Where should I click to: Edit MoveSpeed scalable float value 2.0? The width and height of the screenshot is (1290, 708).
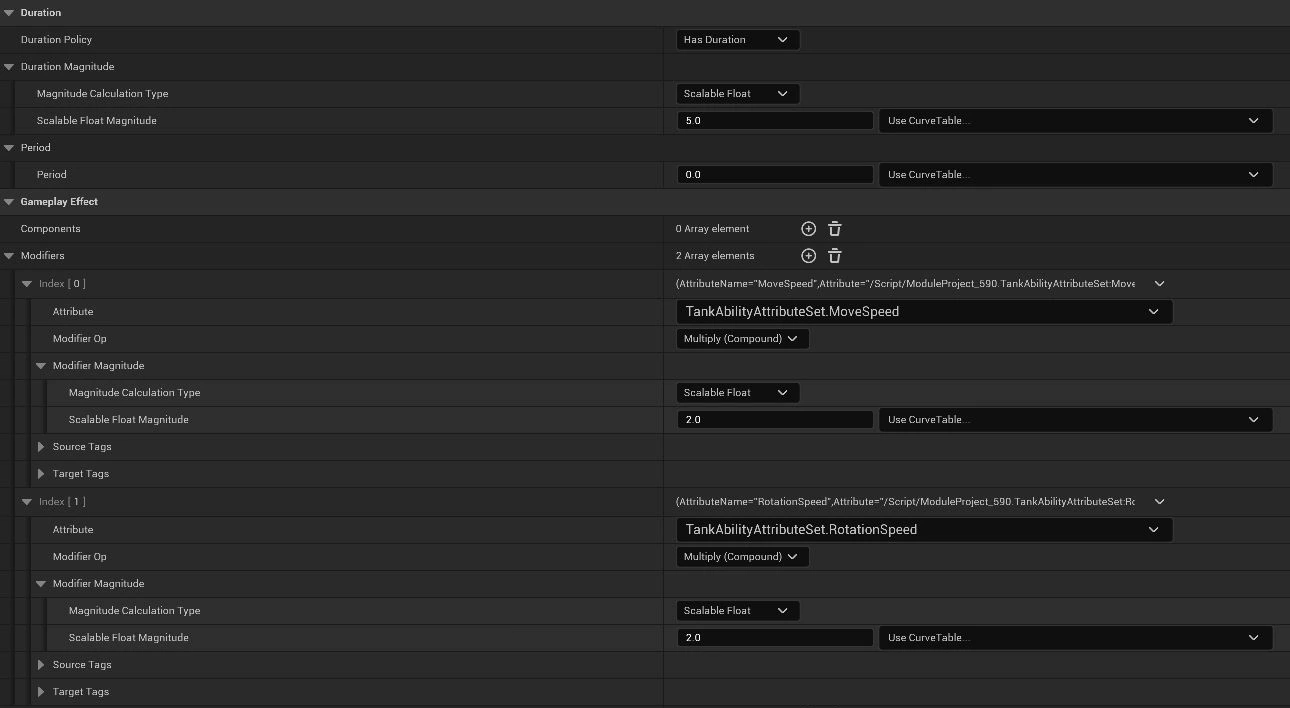coord(775,420)
